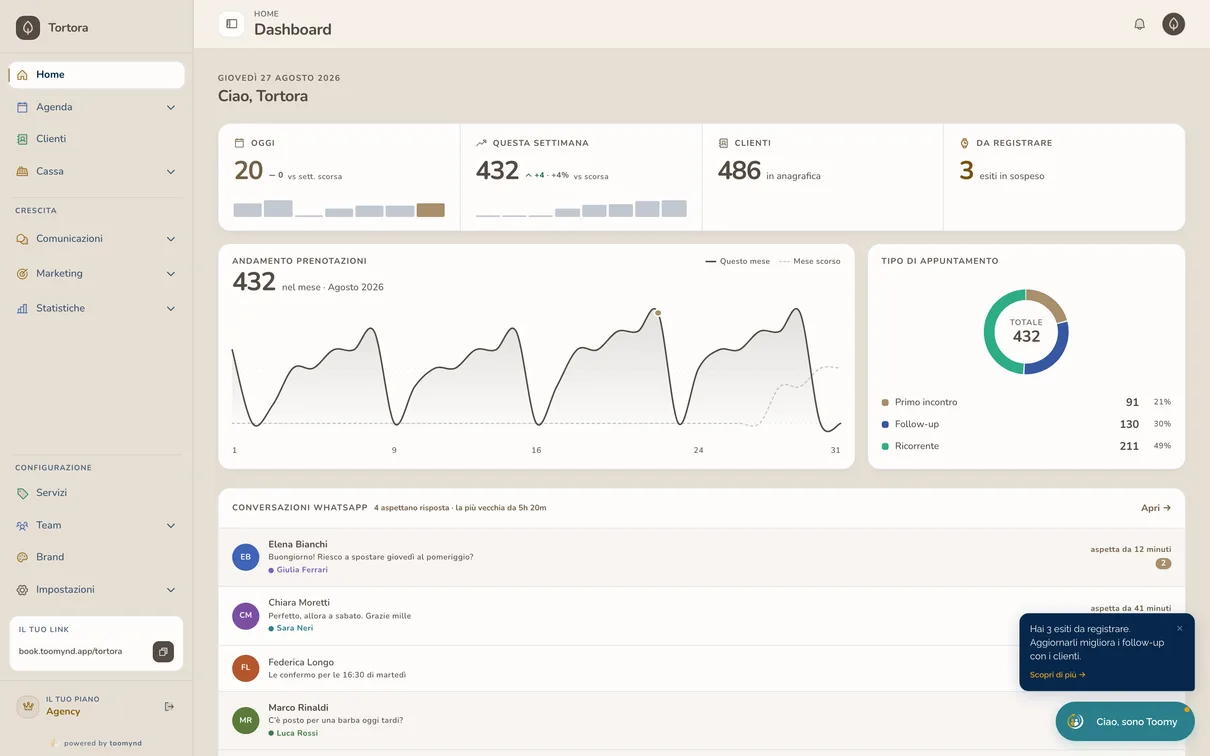Click the EB avatar

pos(246,557)
